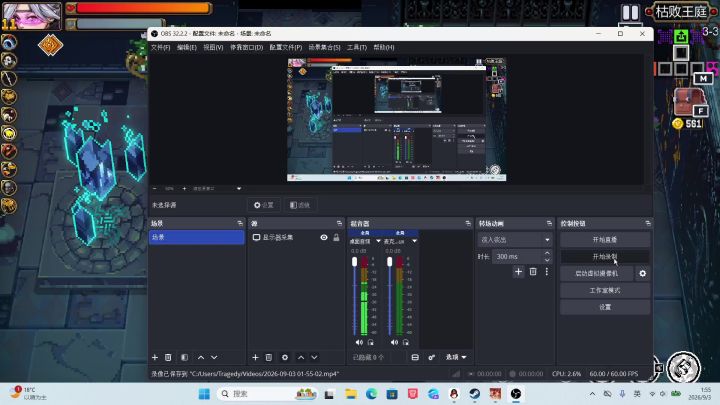Move scene up with arrow icon

201,357
